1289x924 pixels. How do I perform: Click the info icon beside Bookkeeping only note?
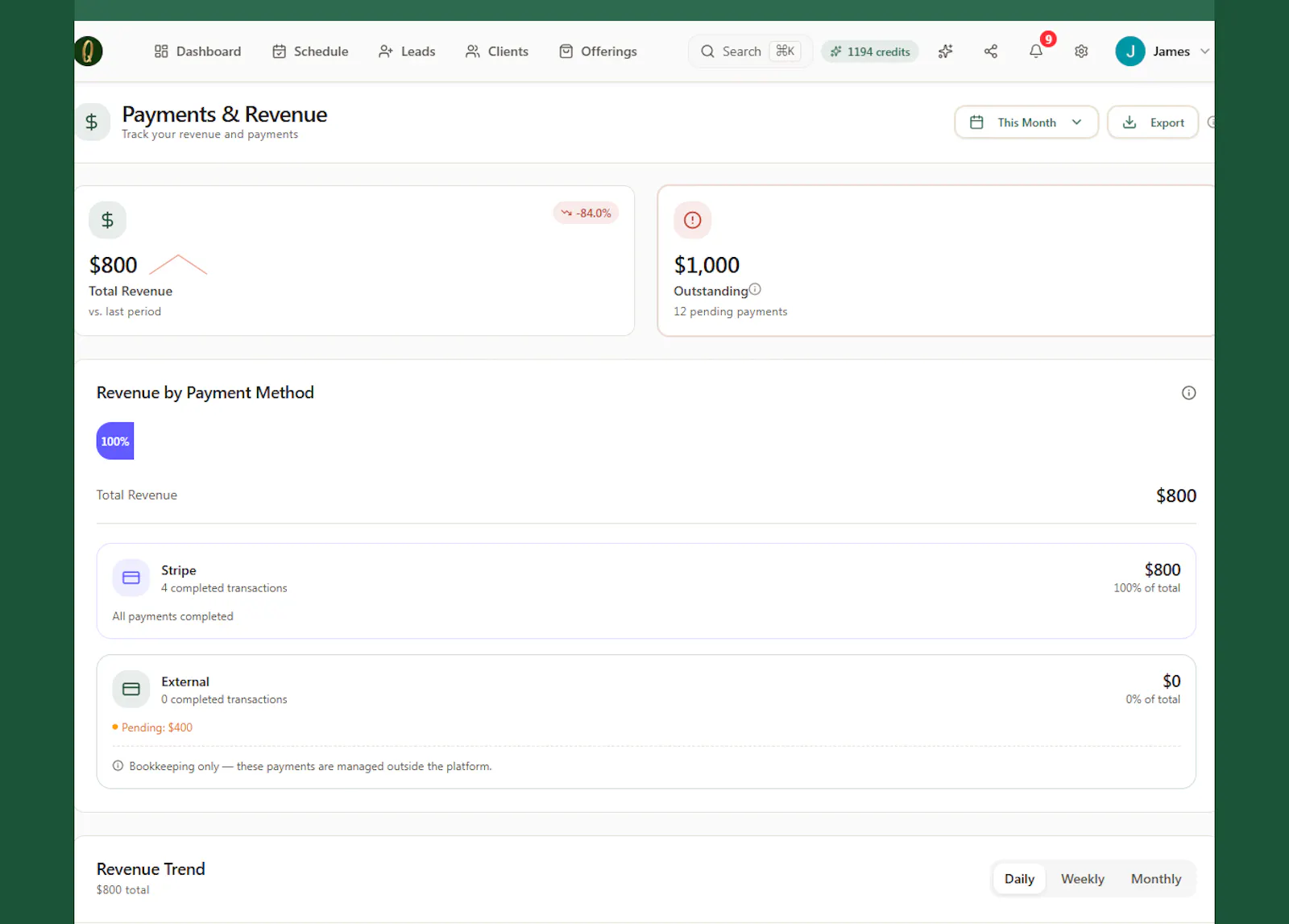click(118, 766)
